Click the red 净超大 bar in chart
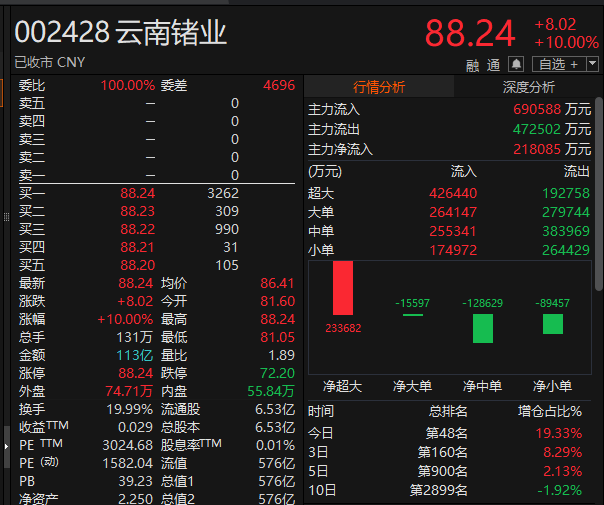The width and height of the screenshot is (604, 505). (x=343, y=288)
